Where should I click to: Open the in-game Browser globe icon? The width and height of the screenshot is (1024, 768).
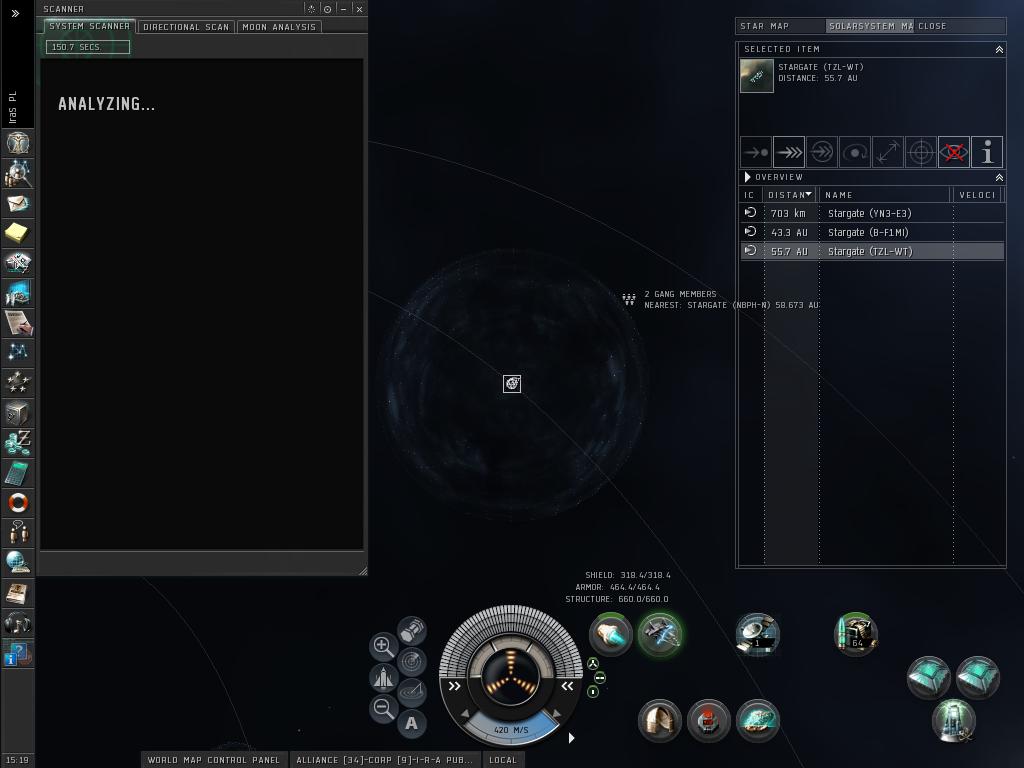18,562
